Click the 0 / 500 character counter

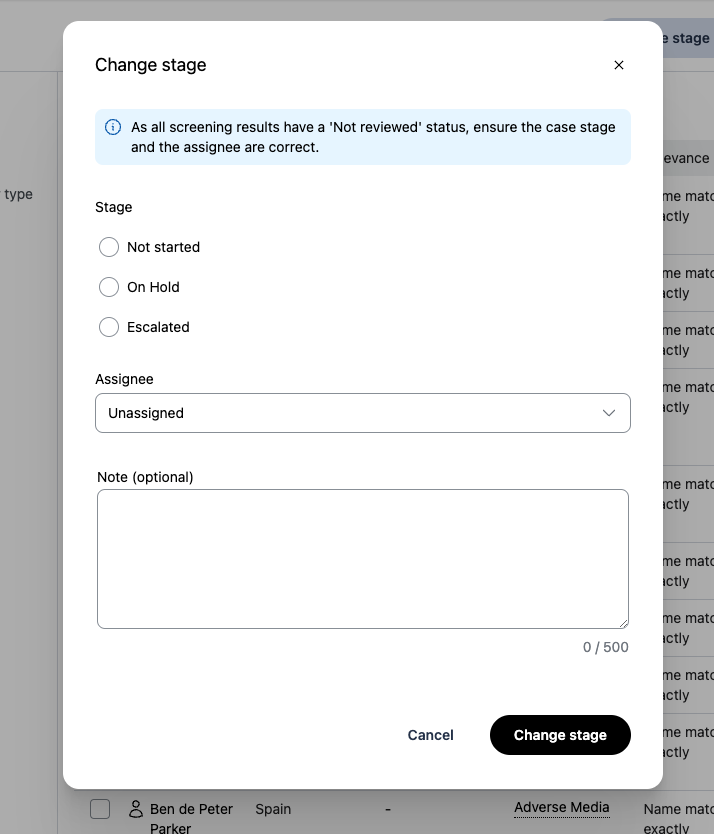pyautogui.click(x=605, y=647)
